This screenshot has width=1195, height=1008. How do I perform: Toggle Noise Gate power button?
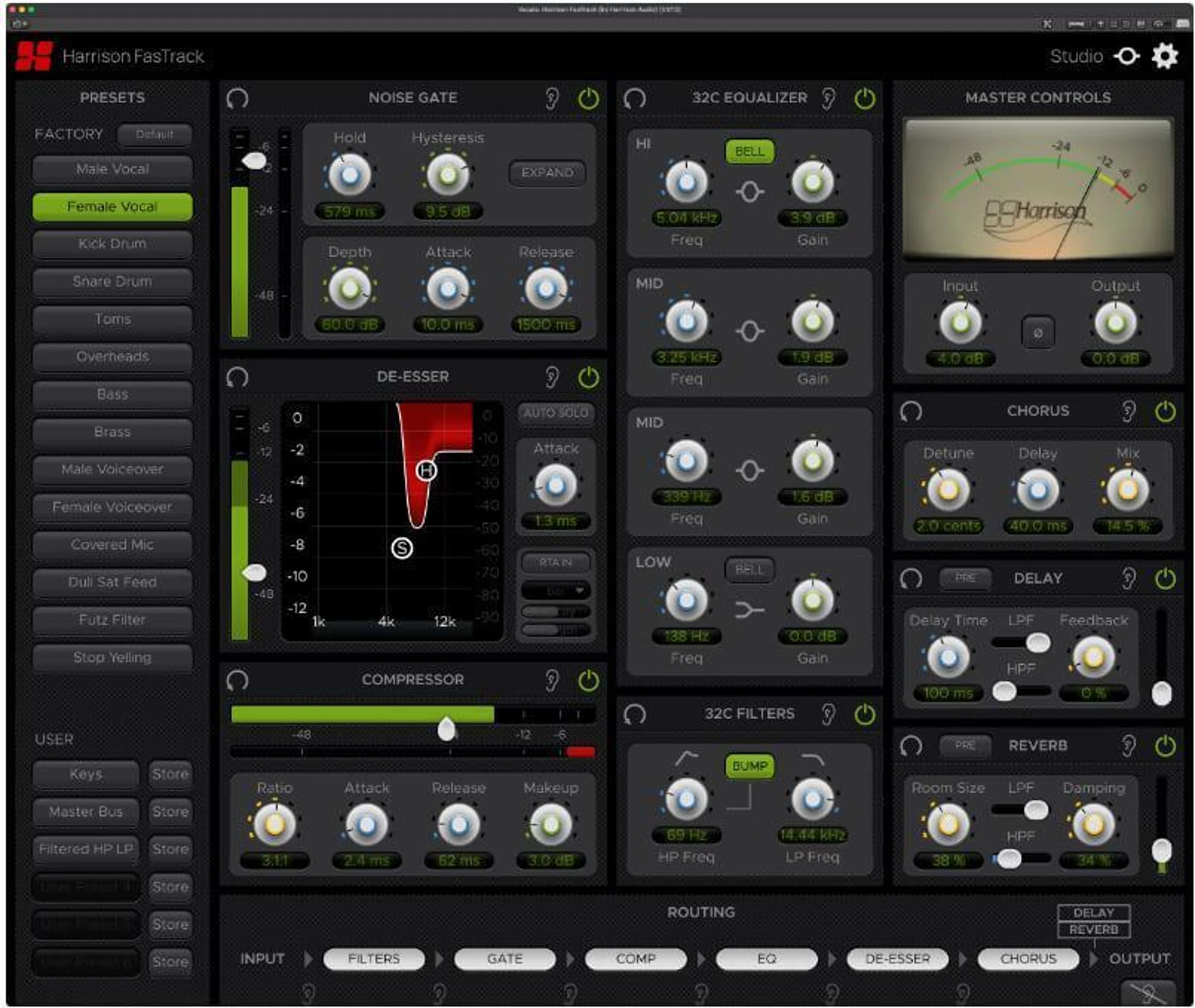(588, 98)
